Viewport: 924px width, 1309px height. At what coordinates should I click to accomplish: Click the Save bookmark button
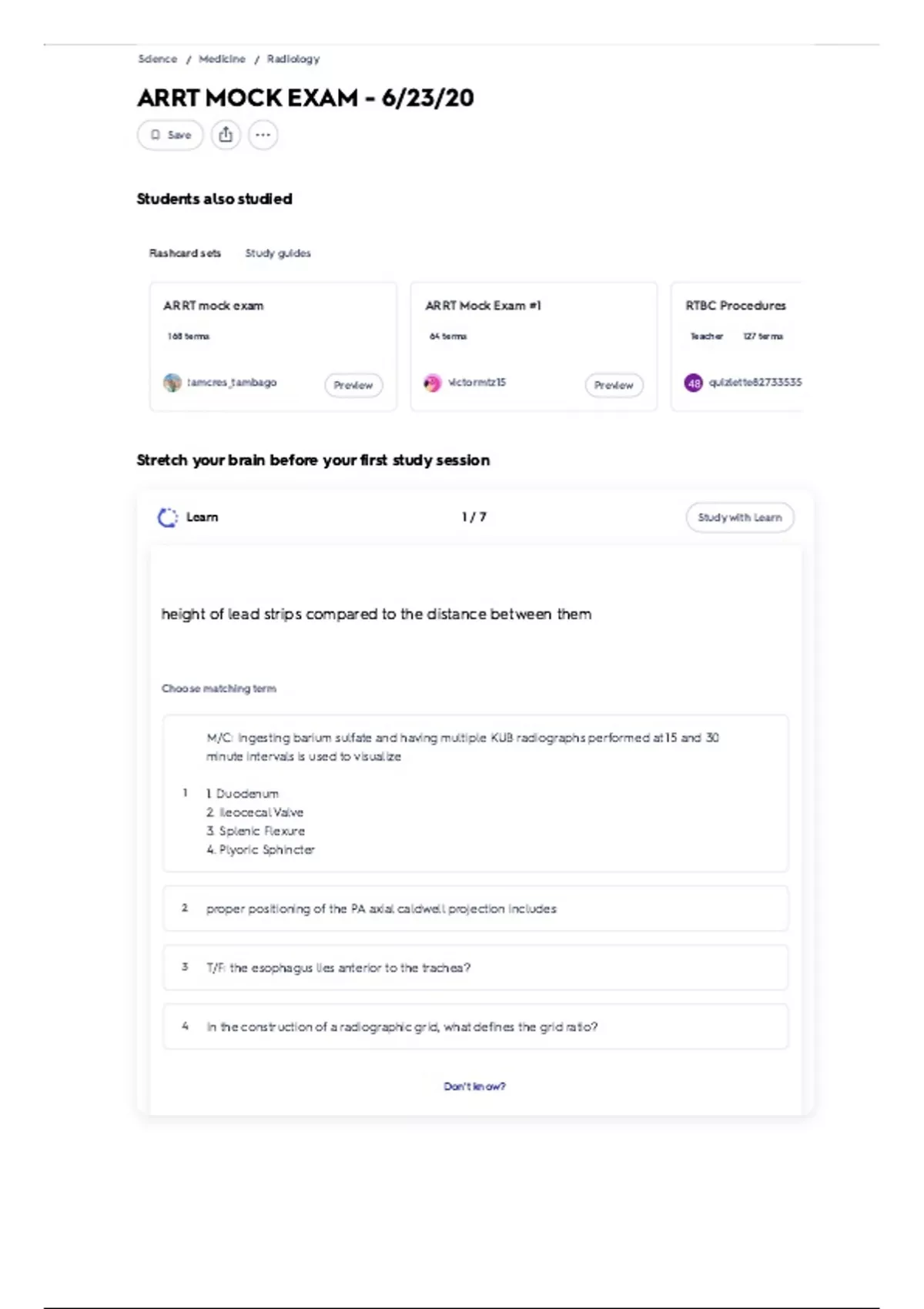(x=170, y=135)
